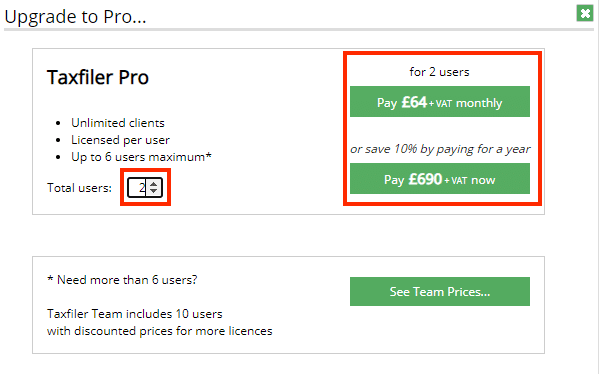Click the £690 price amount
The height and width of the screenshot is (374, 599).
click(425, 179)
